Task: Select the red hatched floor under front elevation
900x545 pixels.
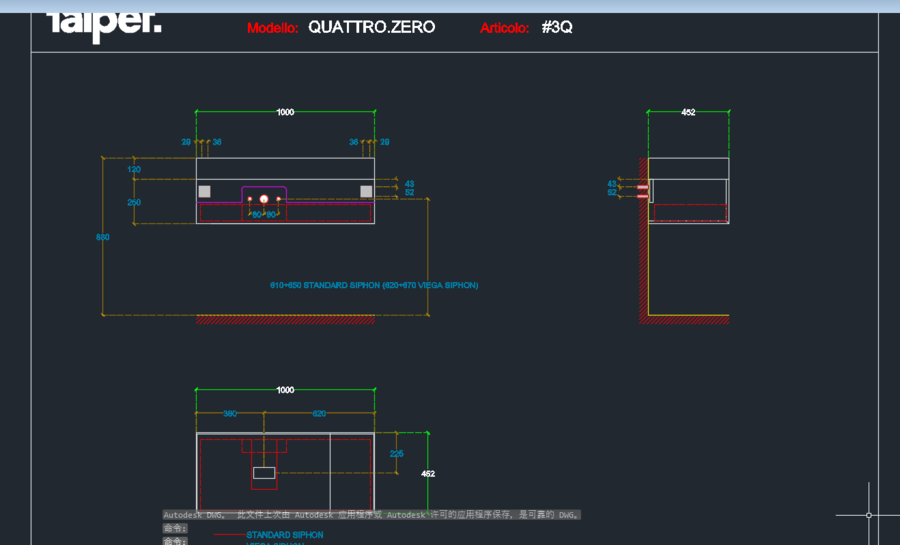Action: point(285,320)
